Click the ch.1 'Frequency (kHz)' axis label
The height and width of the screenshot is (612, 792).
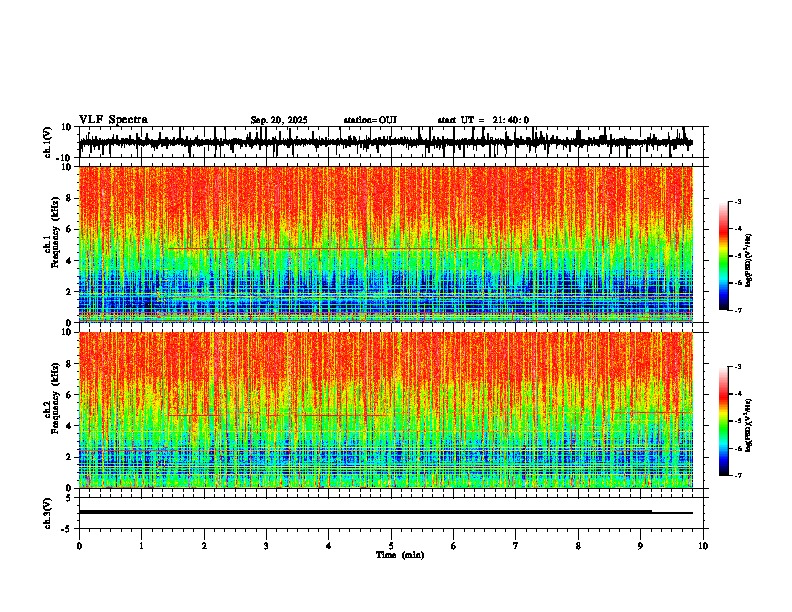tap(55, 233)
